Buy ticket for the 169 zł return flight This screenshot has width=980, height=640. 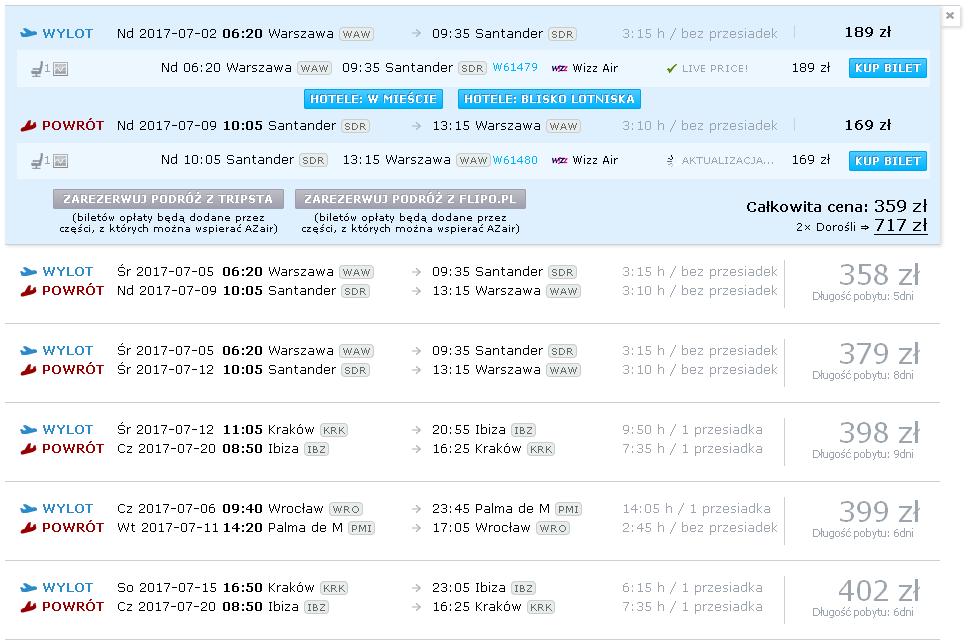[888, 161]
